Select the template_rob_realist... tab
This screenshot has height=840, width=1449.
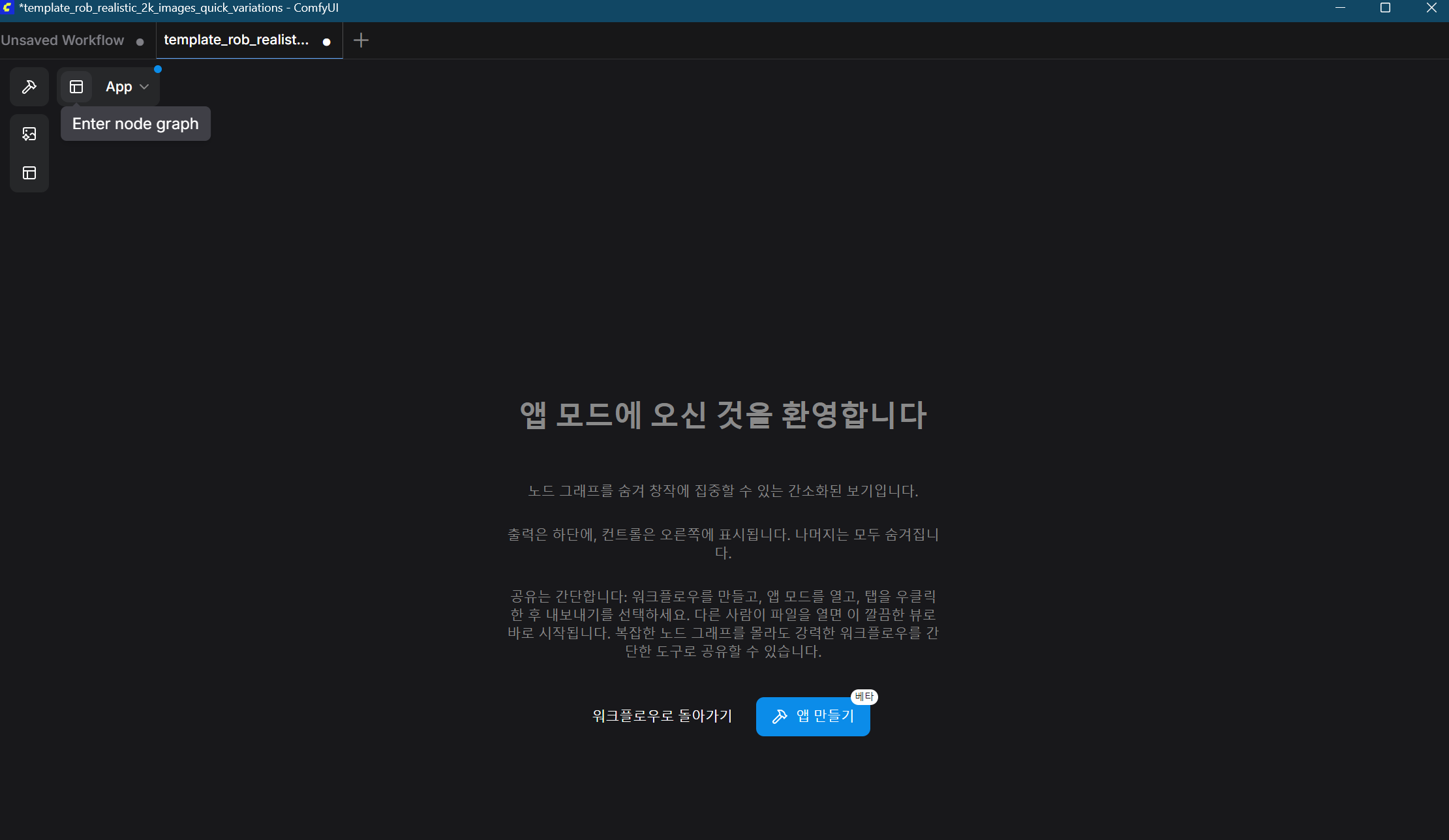pyautogui.click(x=236, y=40)
